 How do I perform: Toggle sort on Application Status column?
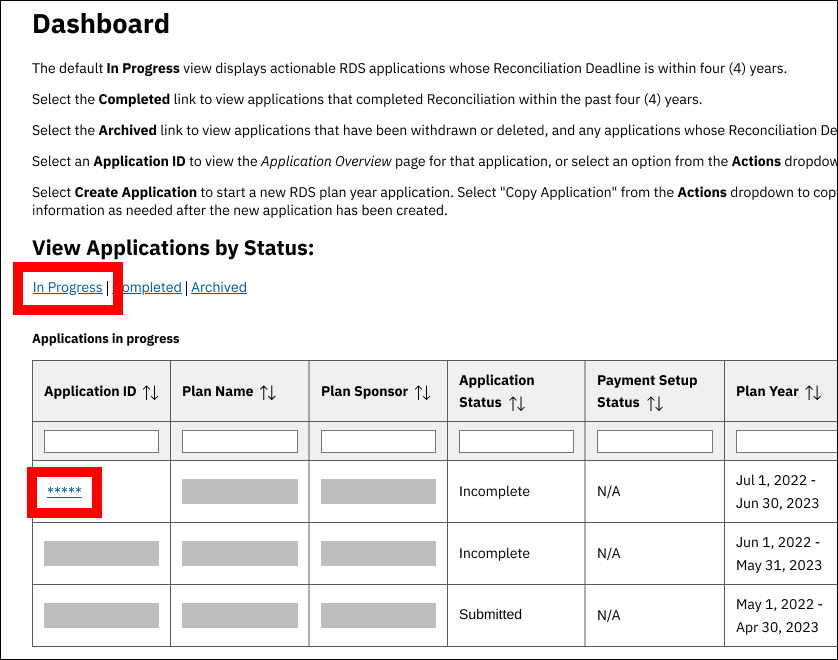(x=517, y=403)
